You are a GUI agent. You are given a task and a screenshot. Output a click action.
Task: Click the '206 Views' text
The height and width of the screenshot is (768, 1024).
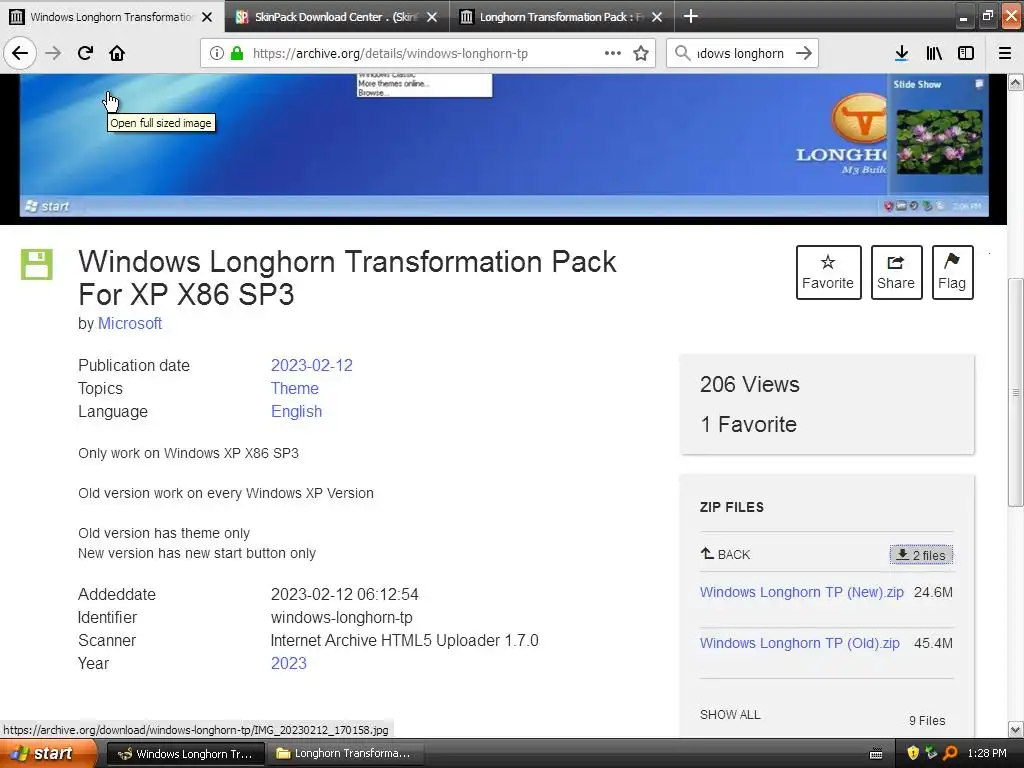tap(749, 385)
